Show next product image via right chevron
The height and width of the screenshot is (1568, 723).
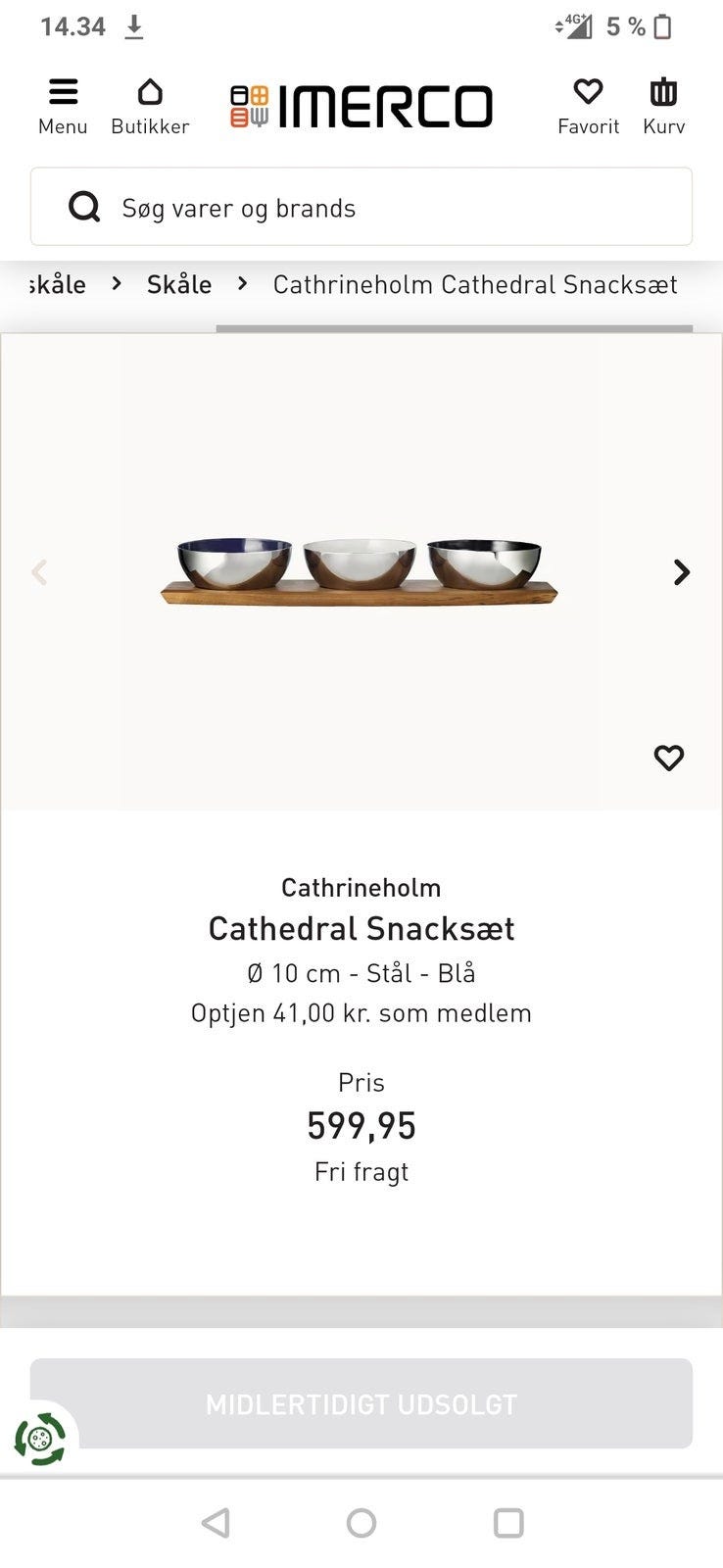(x=680, y=572)
